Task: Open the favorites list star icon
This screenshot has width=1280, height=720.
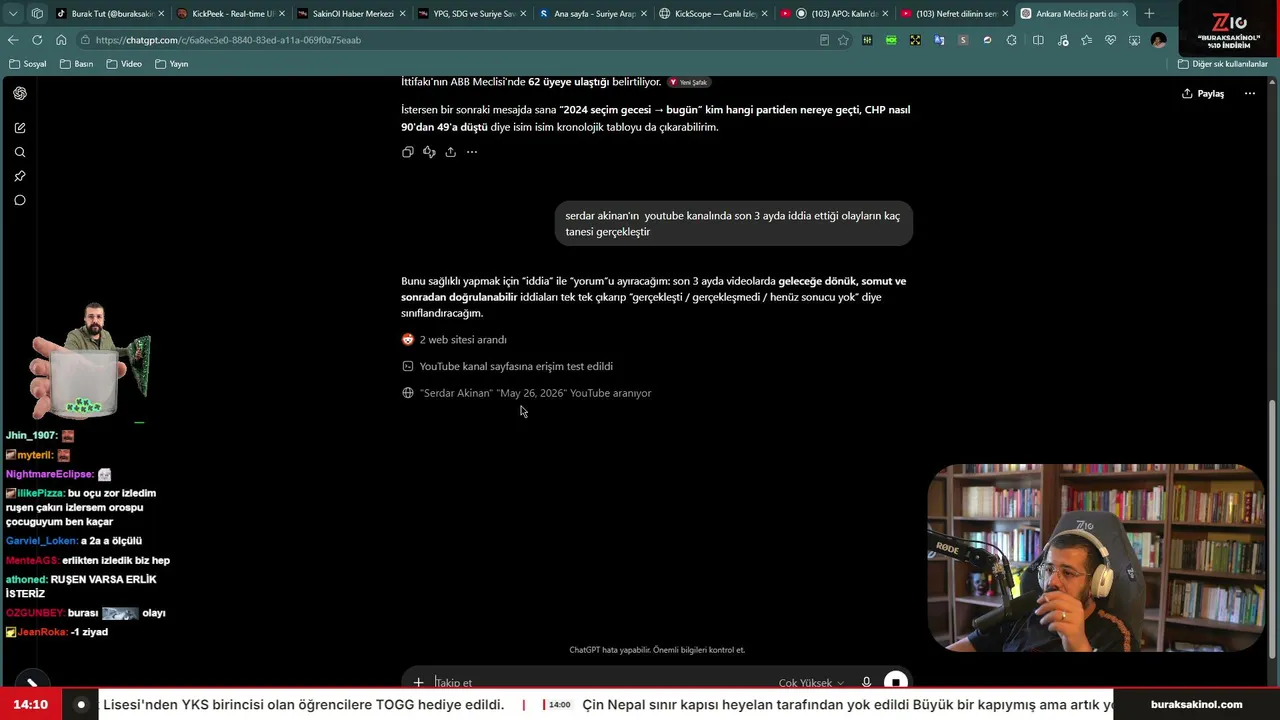Action: (1086, 40)
